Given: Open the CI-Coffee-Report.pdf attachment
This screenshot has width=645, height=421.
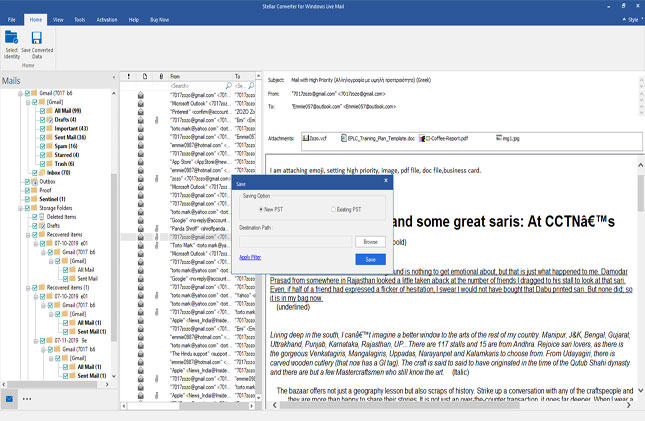Looking at the screenshot, I should [x=443, y=138].
